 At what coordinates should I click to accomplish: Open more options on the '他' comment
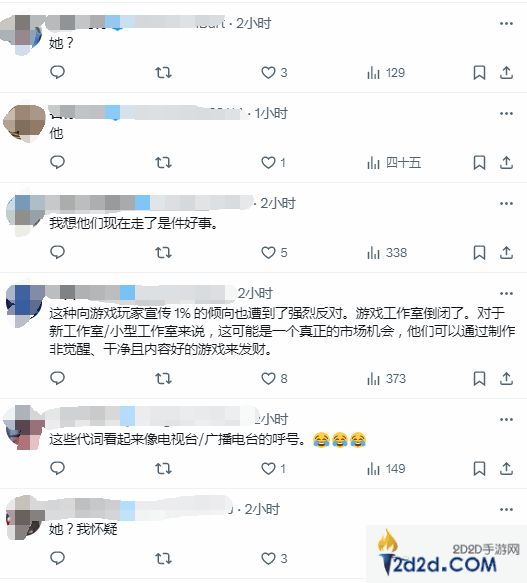pos(506,113)
